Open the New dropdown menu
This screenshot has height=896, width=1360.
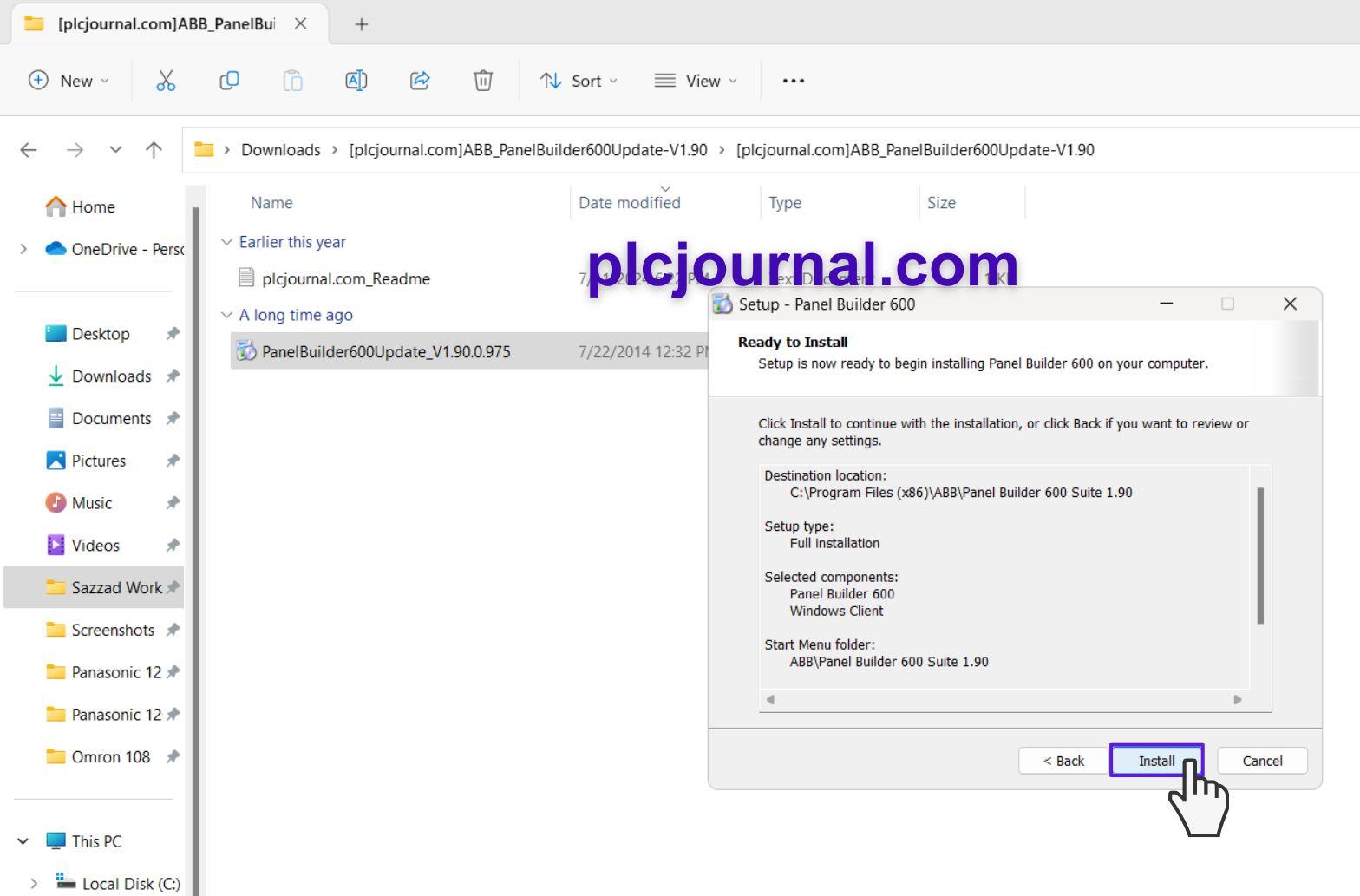click(69, 81)
